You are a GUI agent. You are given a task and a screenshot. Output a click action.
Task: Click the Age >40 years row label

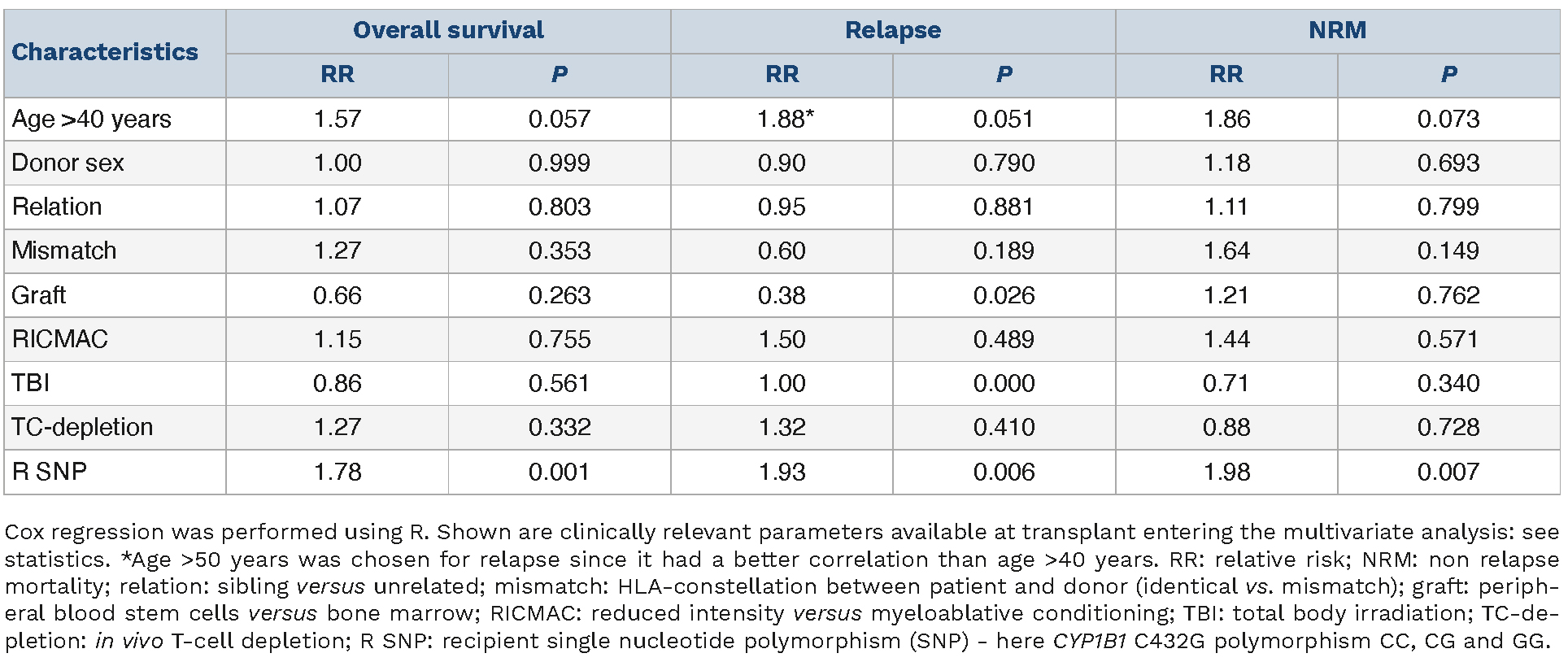[x=91, y=120]
